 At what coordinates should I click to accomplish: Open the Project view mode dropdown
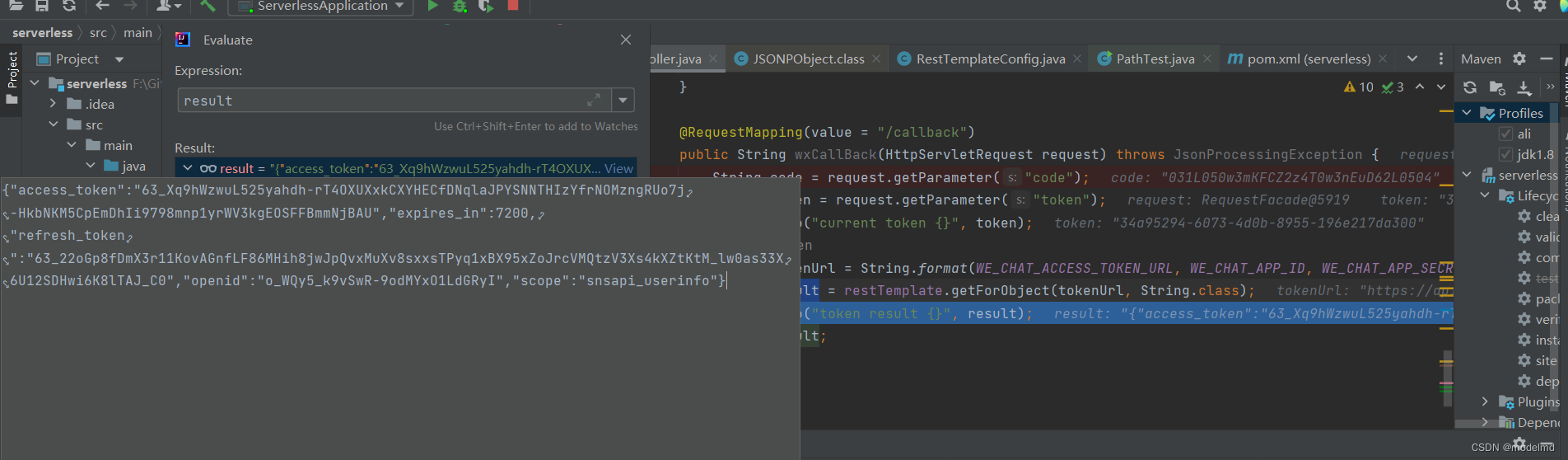coord(119,59)
